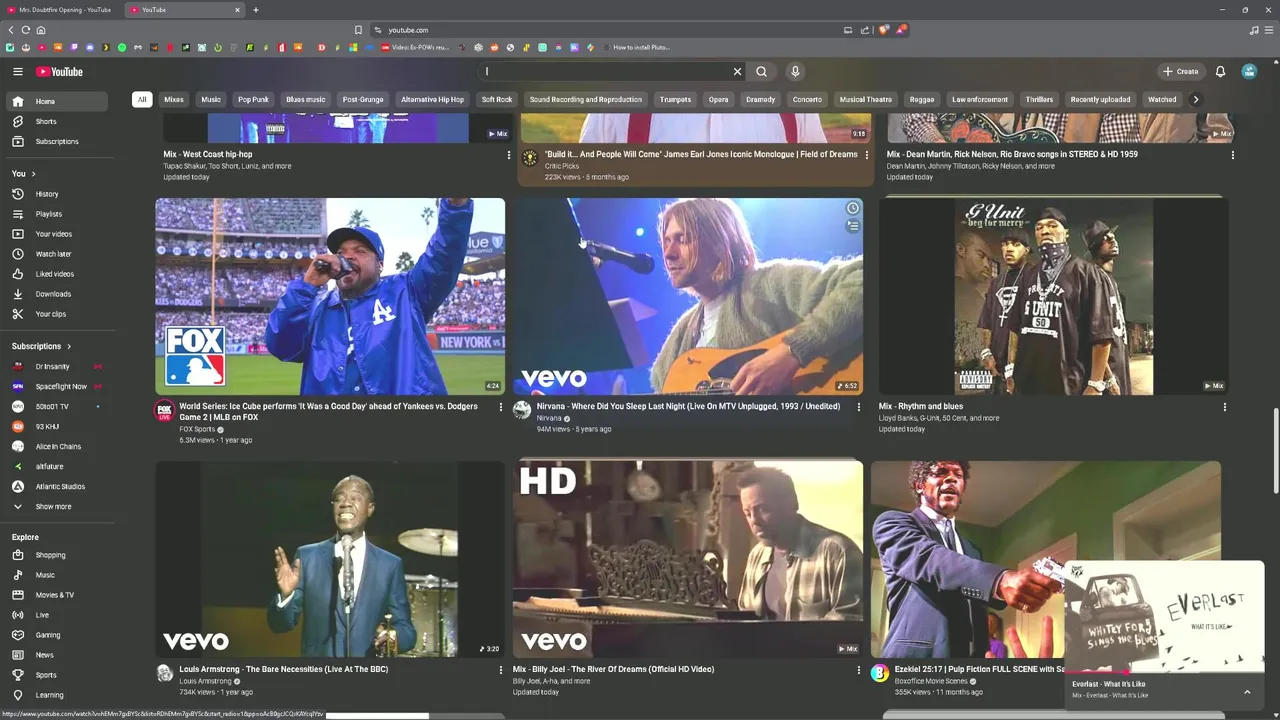Open Your clips
Viewport: 1280px width, 720px height.
[x=56, y=314]
